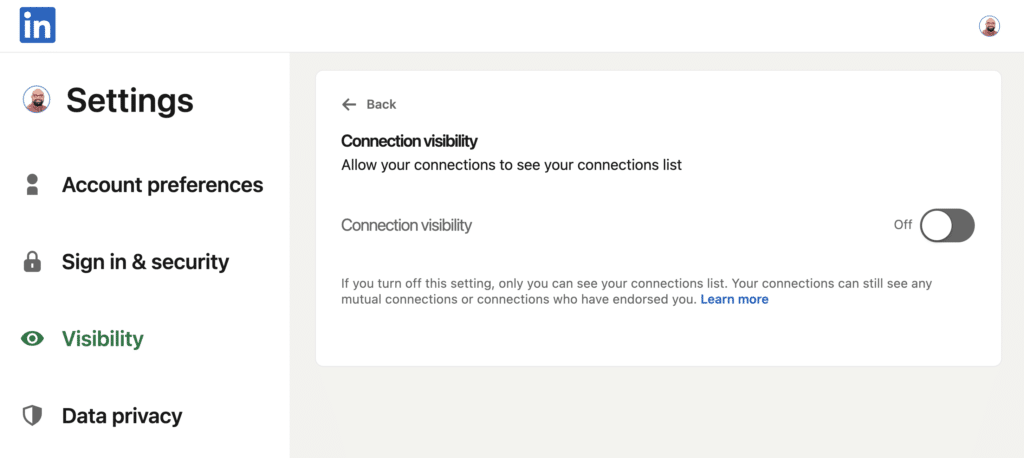Open Account preferences settings
1024x458 pixels.
tap(162, 185)
